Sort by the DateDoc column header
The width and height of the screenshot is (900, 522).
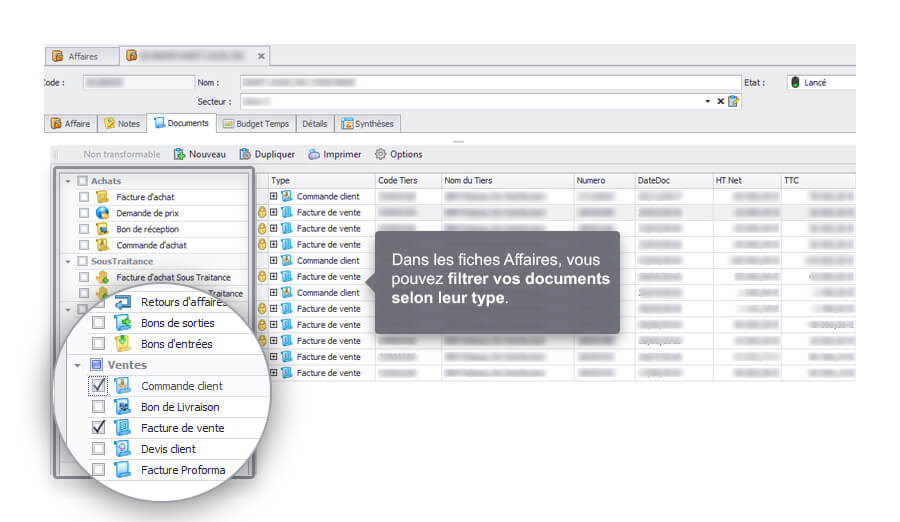point(674,180)
